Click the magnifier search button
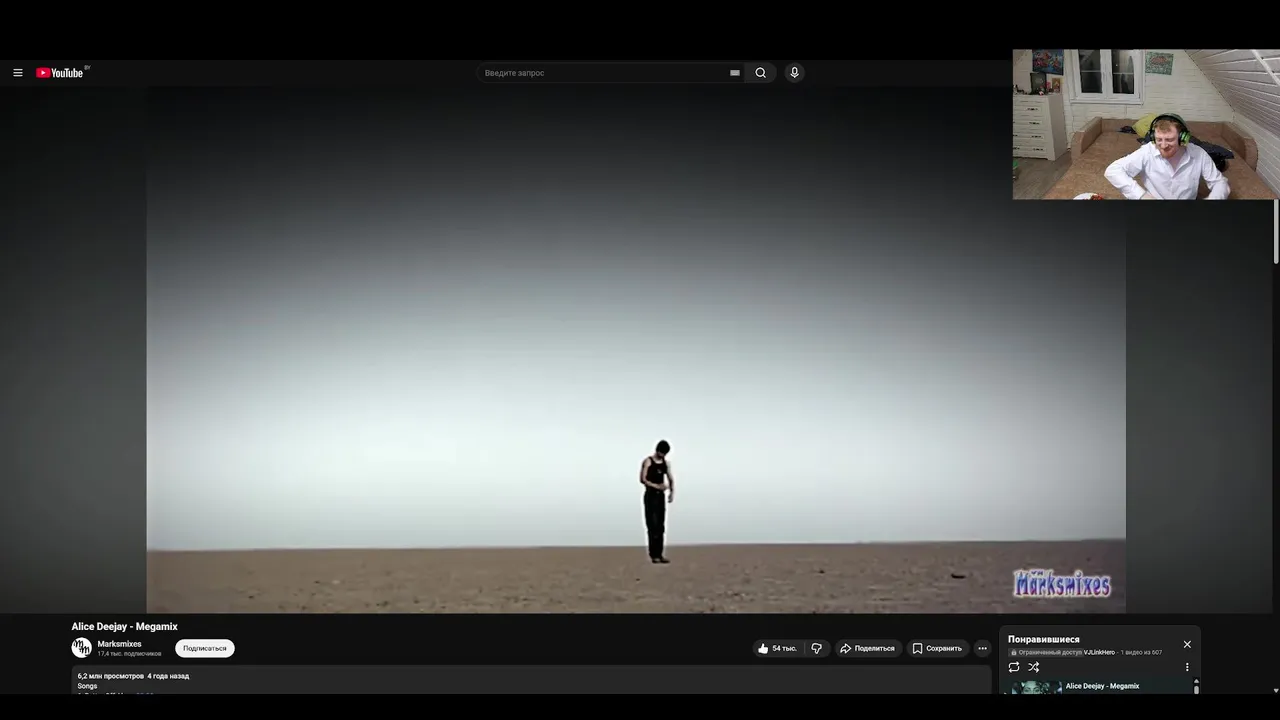Screen dimensions: 1280x720 coord(761,73)
